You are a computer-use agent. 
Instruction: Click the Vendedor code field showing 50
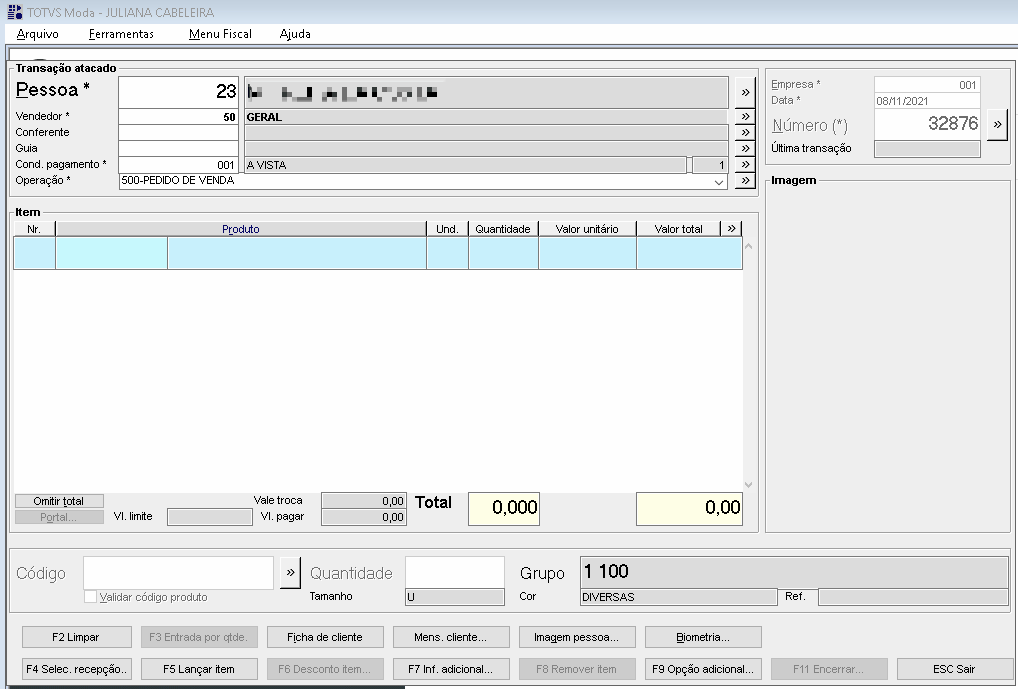[x=179, y=117]
